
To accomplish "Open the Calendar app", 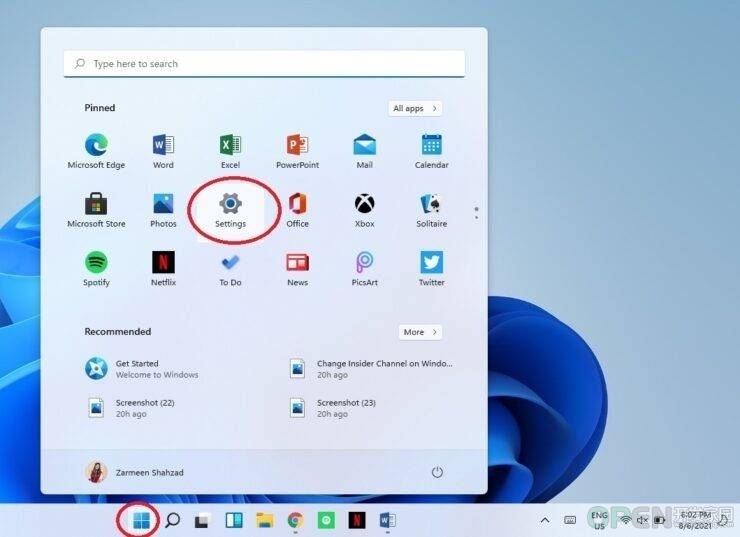I will (431, 151).
